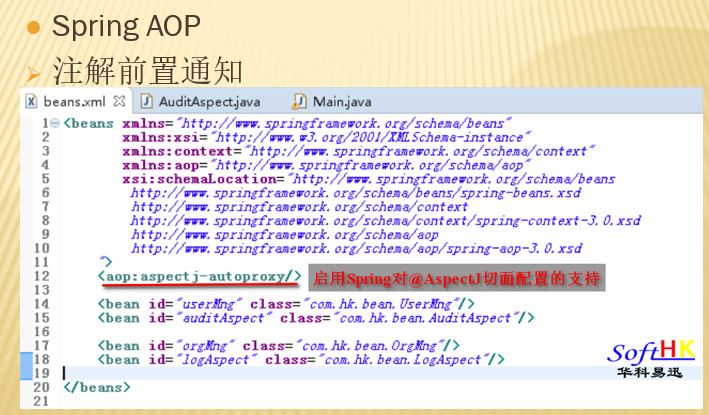709x415 pixels.
Task: Click the Java file icon on Main.java tab
Action: (x=299, y=101)
